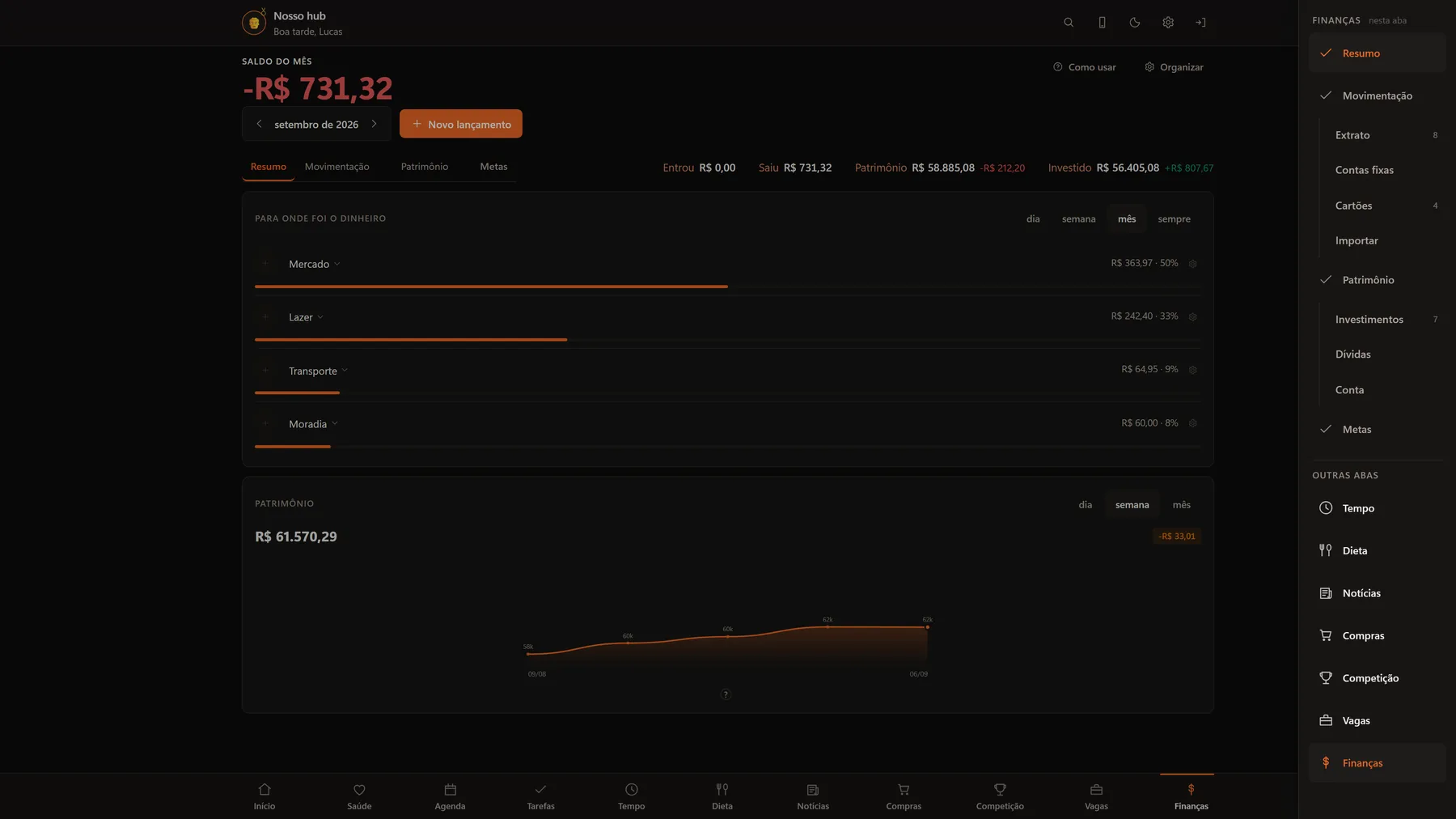Open settings with the header gear icon
1456x819 pixels.
pos(1168,23)
